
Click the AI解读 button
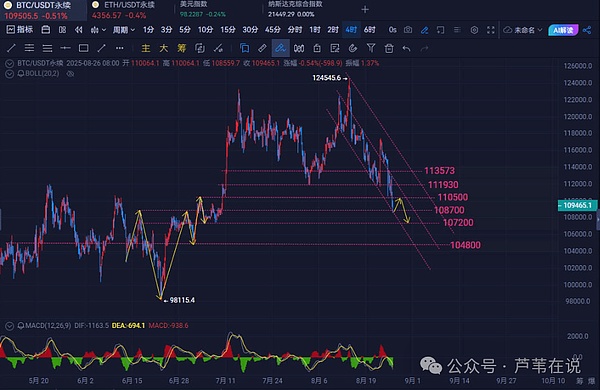click(x=563, y=30)
